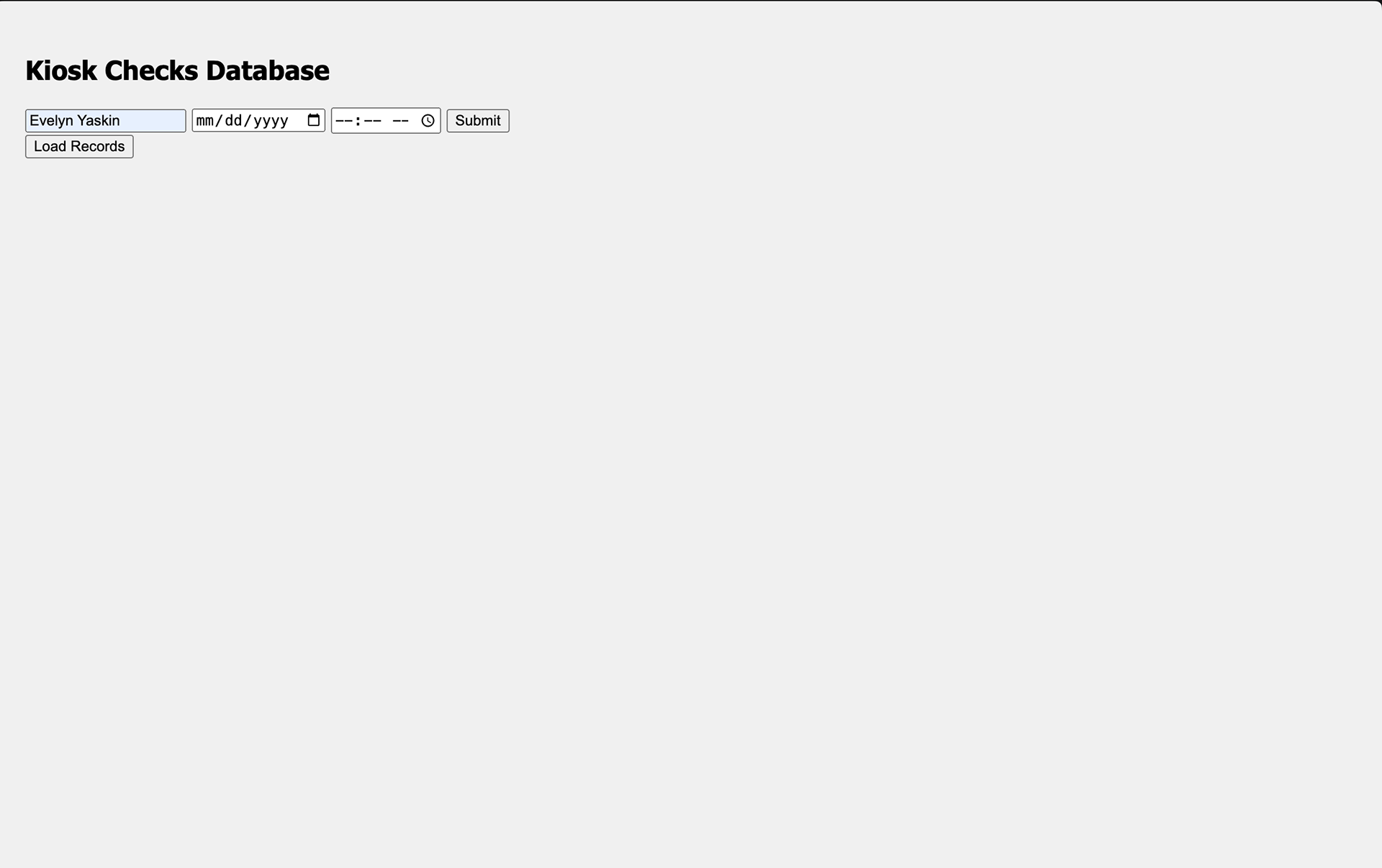Click the Kiosk Checks Database heading
Image resolution: width=1382 pixels, height=868 pixels.
click(178, 71)
